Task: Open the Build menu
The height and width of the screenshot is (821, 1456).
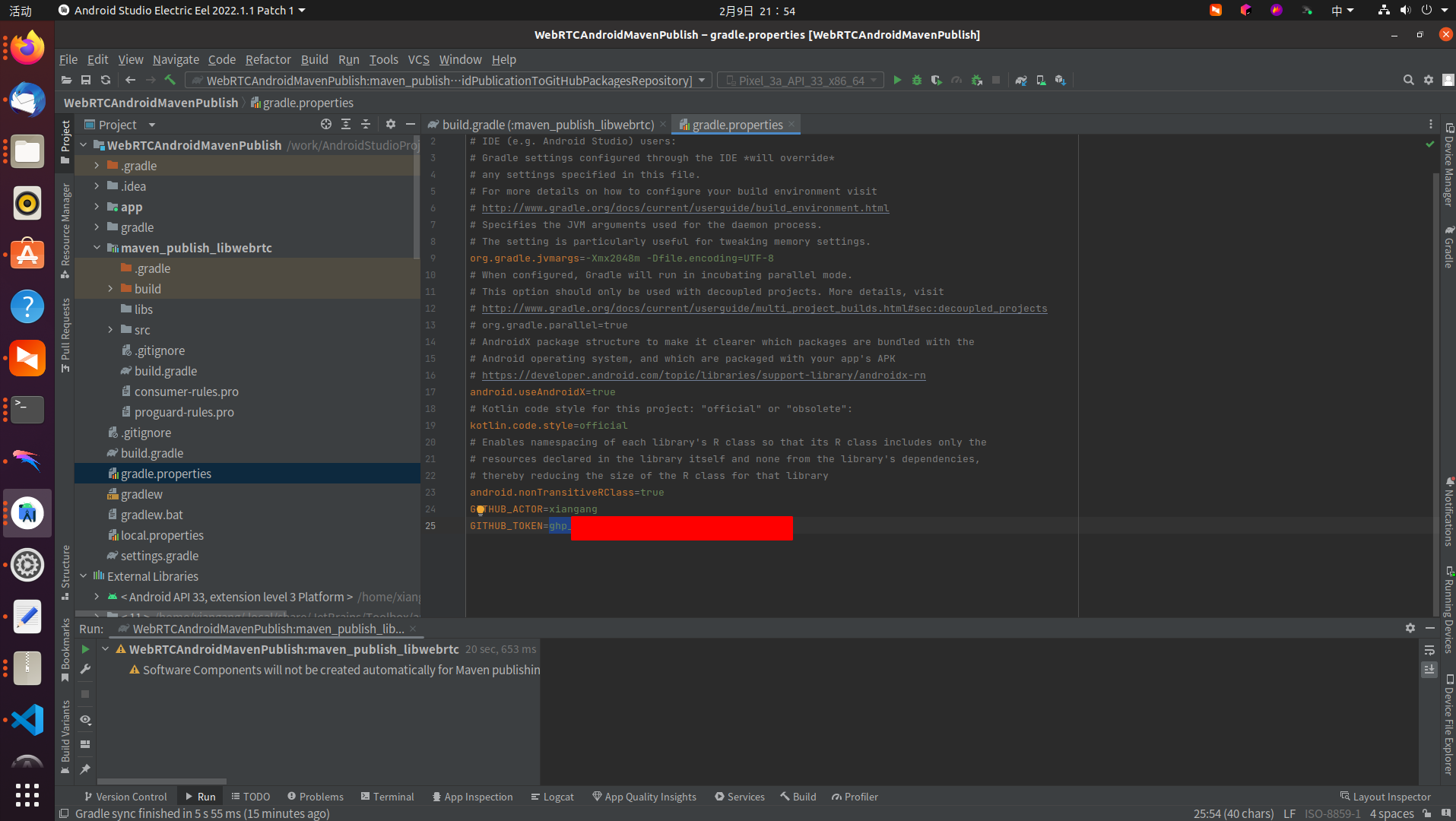Action: (314, 59)
